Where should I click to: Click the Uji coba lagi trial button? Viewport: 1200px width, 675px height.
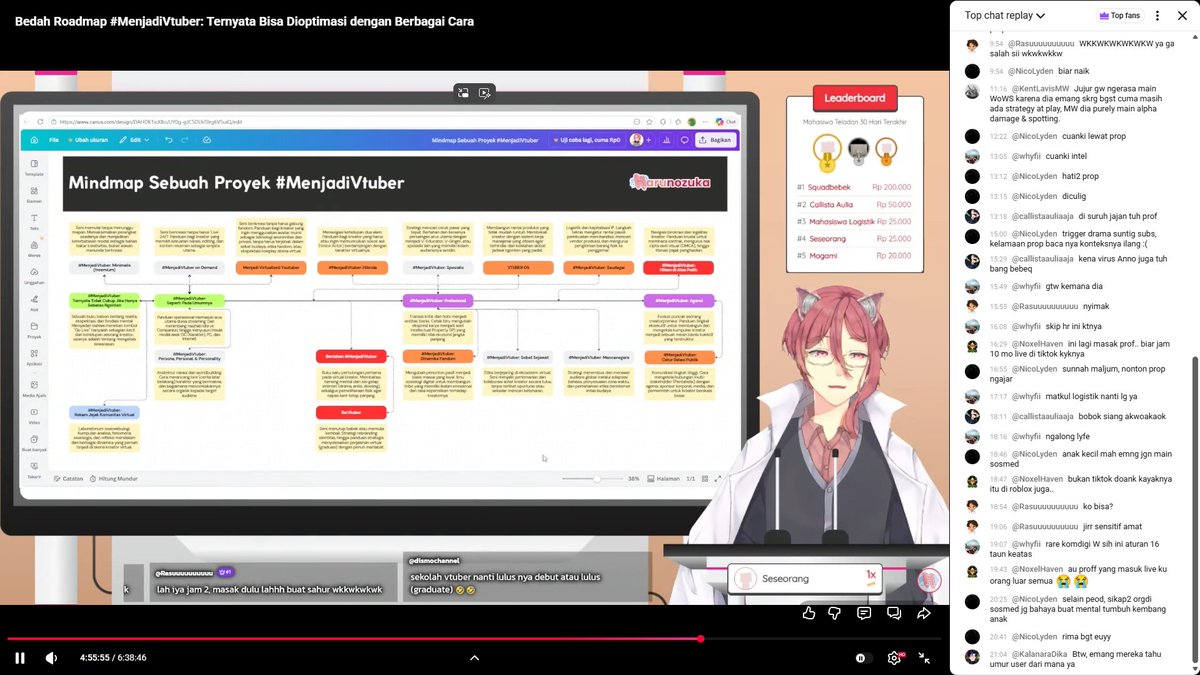pos(585,140)
